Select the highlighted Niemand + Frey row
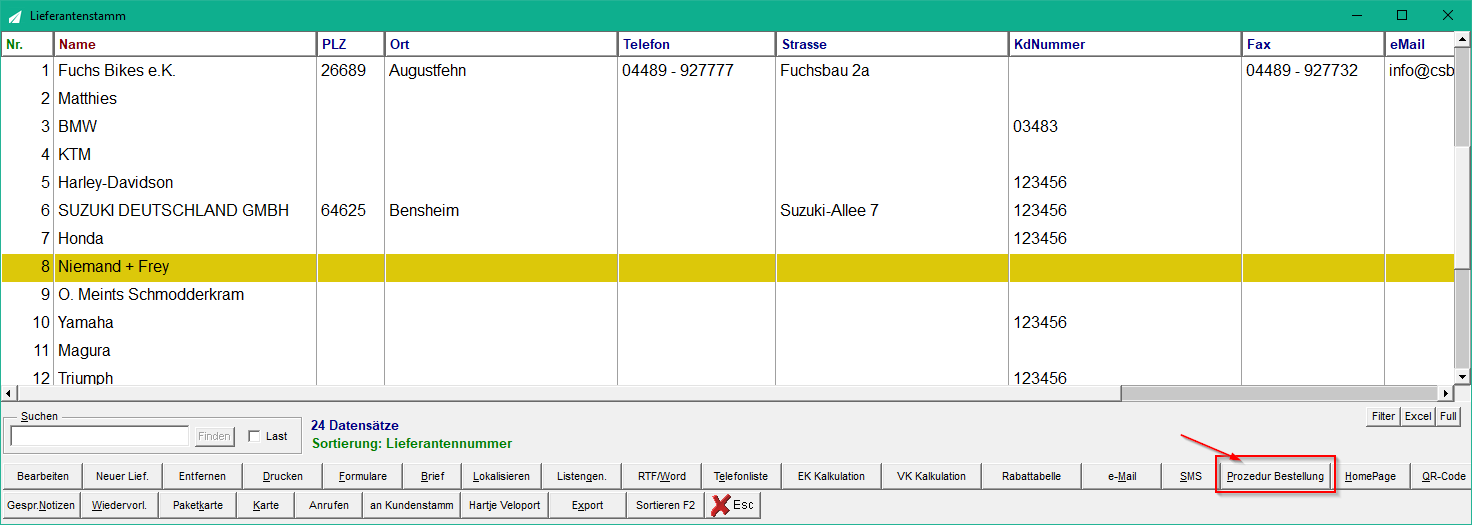Screen dimensions: 1472x525 click(x=727, y=267)
